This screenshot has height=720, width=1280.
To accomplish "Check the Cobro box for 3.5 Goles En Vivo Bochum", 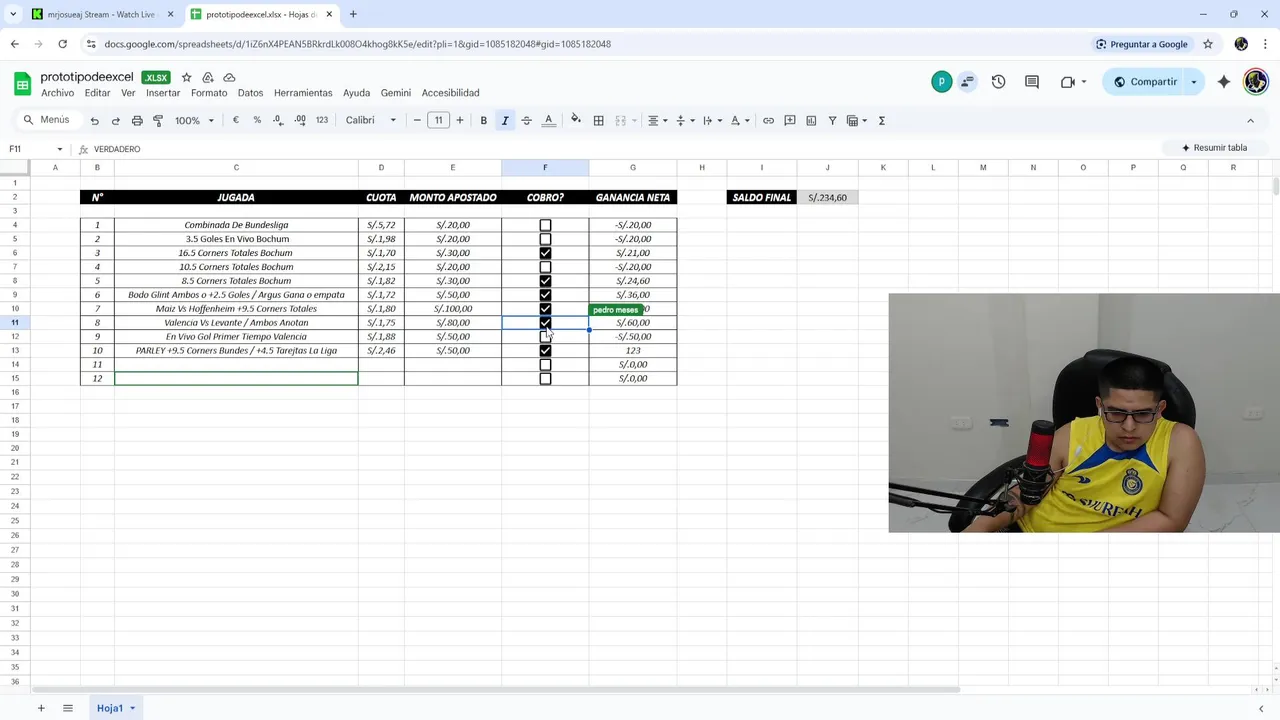I will tap(545, 239).
